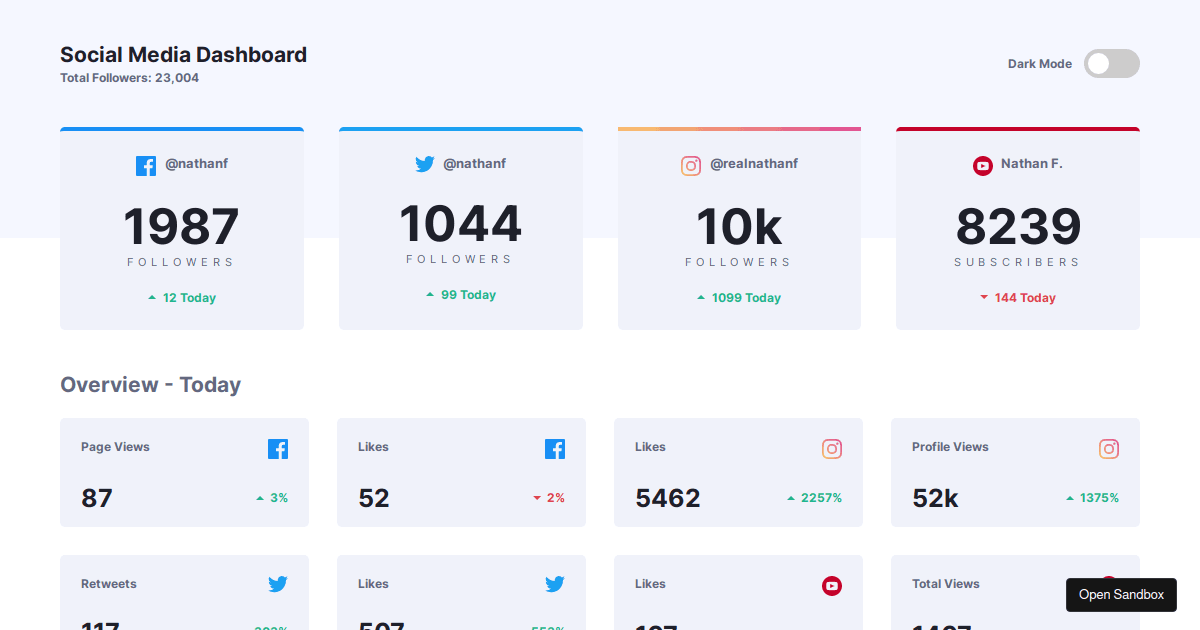Image resolution: width=1200 pixels, height=630 pixels.
Task: Click the Facebook icon next to @nathanf
Action: pyautogui.click(x=146, y=165)
